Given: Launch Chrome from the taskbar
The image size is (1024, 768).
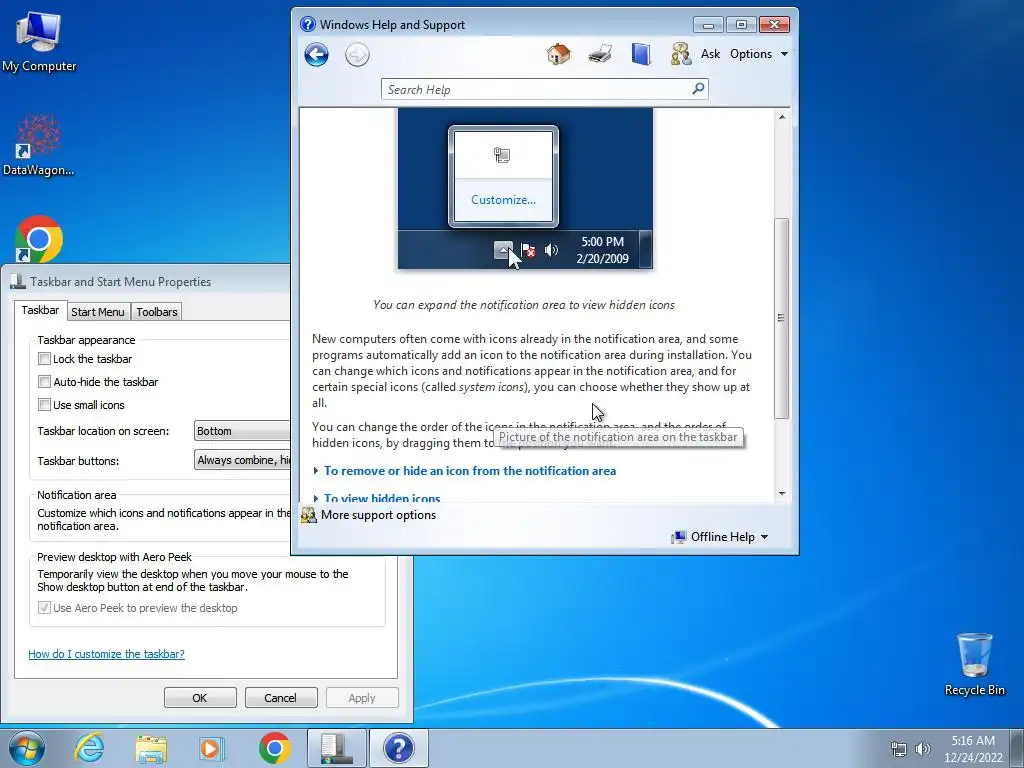Looking at the screenshot, I should click(x=274, y=748).
